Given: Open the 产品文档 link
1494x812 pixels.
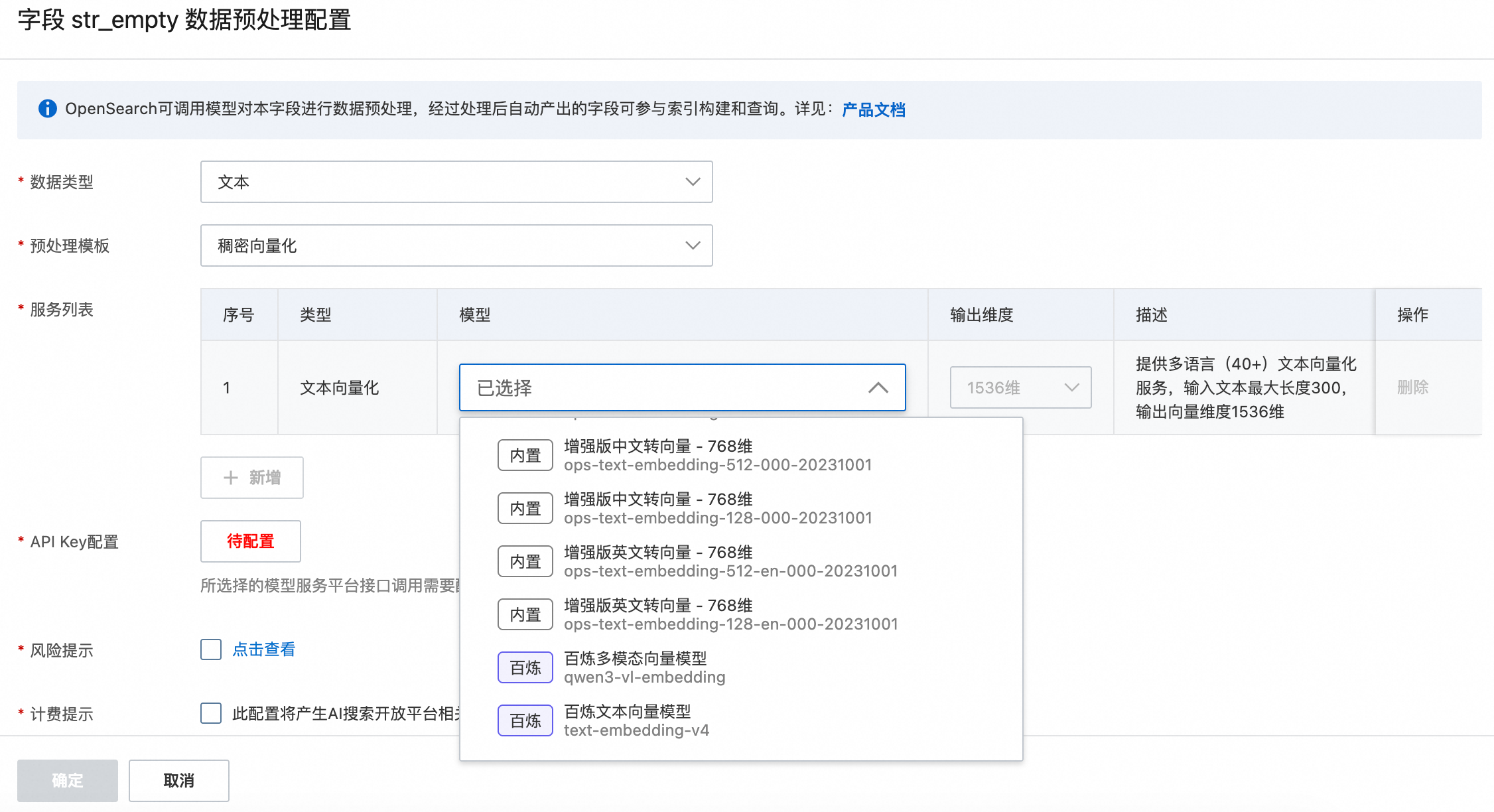Looking at the screenshot, I should click(873, 109).
